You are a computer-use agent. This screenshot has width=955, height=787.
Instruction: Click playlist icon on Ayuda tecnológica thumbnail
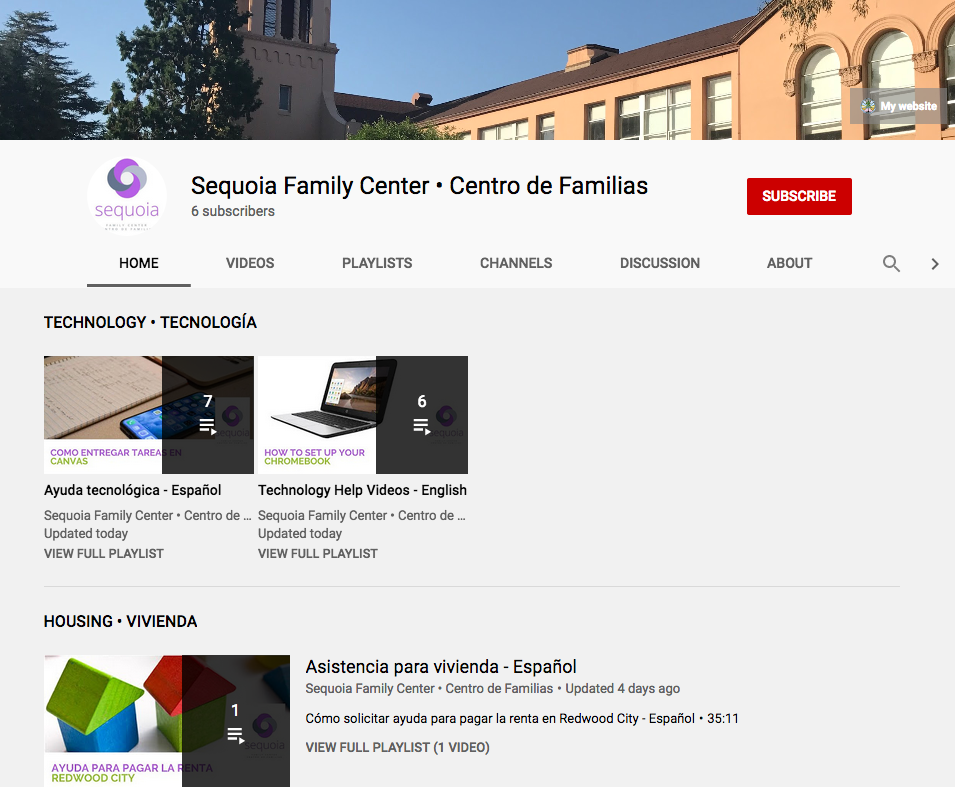207,426
